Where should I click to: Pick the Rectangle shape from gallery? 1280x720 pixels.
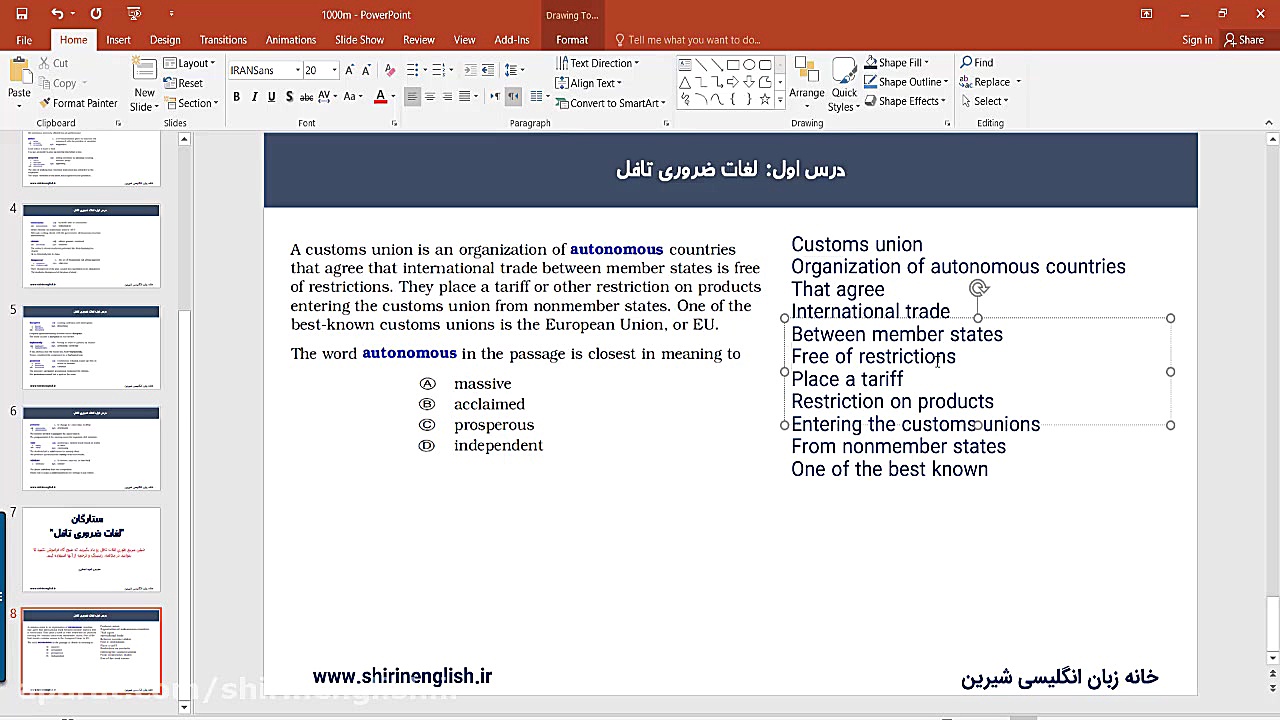point(733,65)
